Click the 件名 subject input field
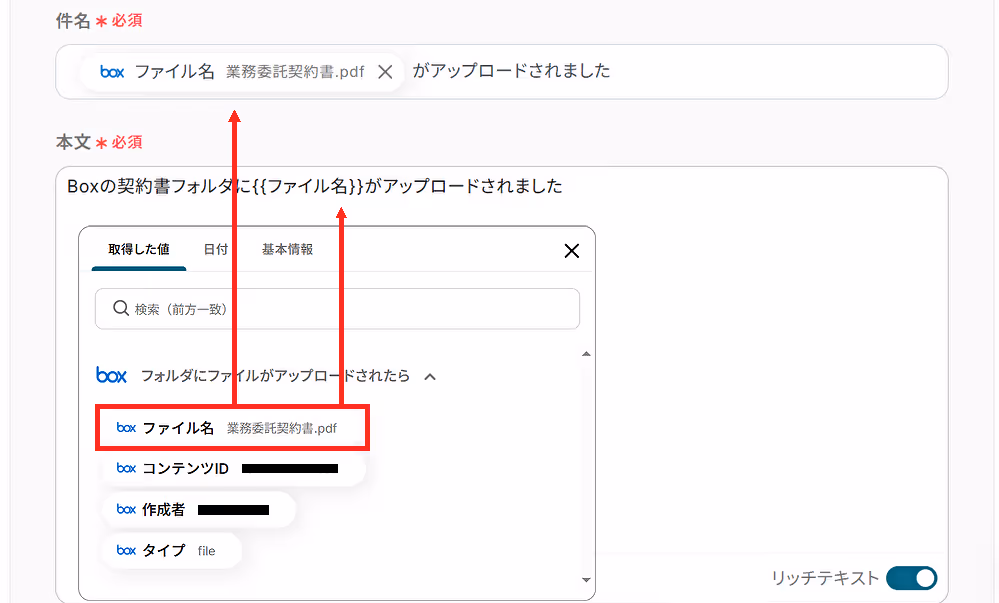Image resolution: width=999 pixels, height=603 pixels. 501,72
